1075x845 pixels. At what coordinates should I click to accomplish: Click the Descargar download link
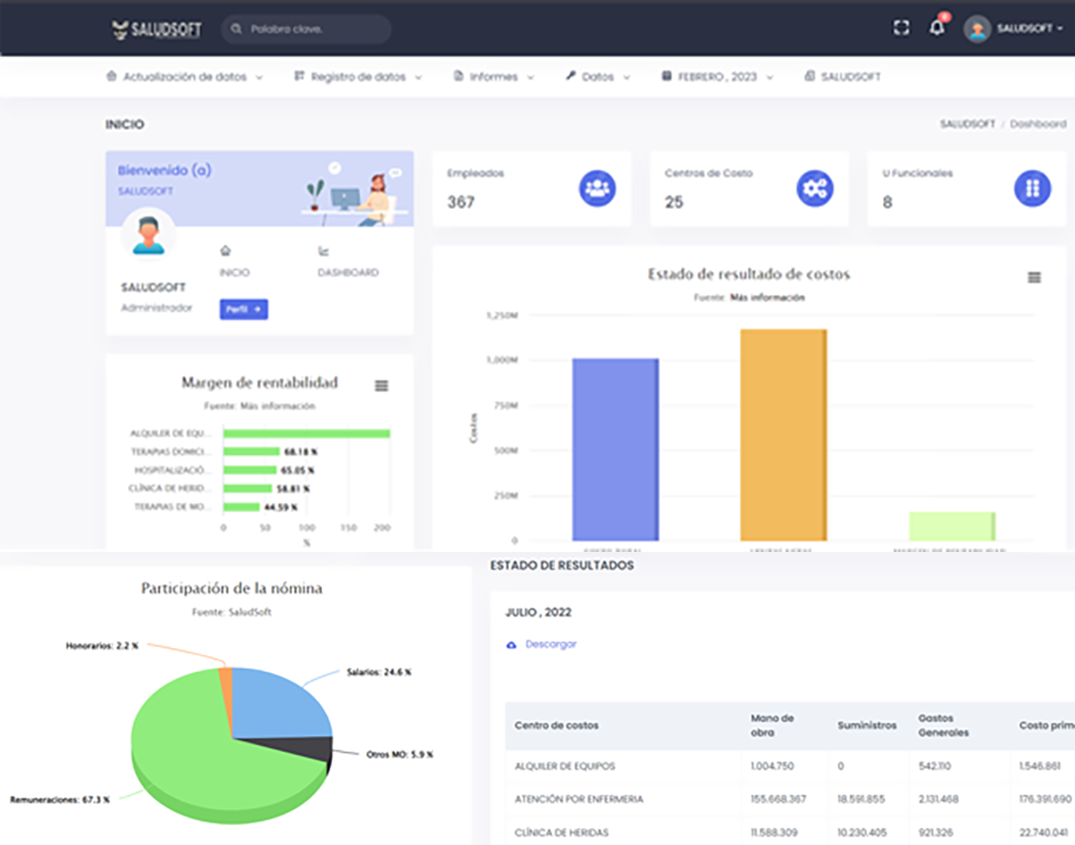tap(550, 645)
